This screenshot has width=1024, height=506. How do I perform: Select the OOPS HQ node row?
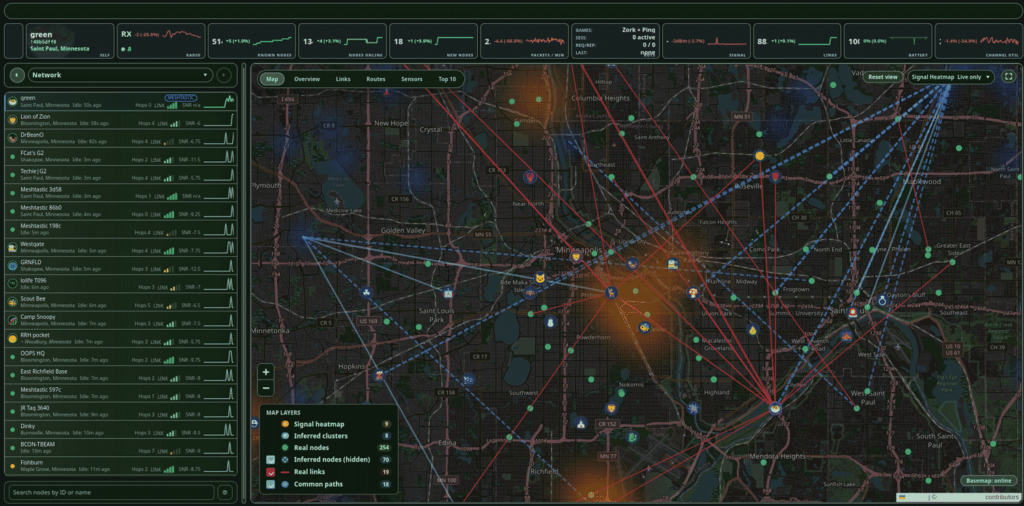(x=121, y=356)
